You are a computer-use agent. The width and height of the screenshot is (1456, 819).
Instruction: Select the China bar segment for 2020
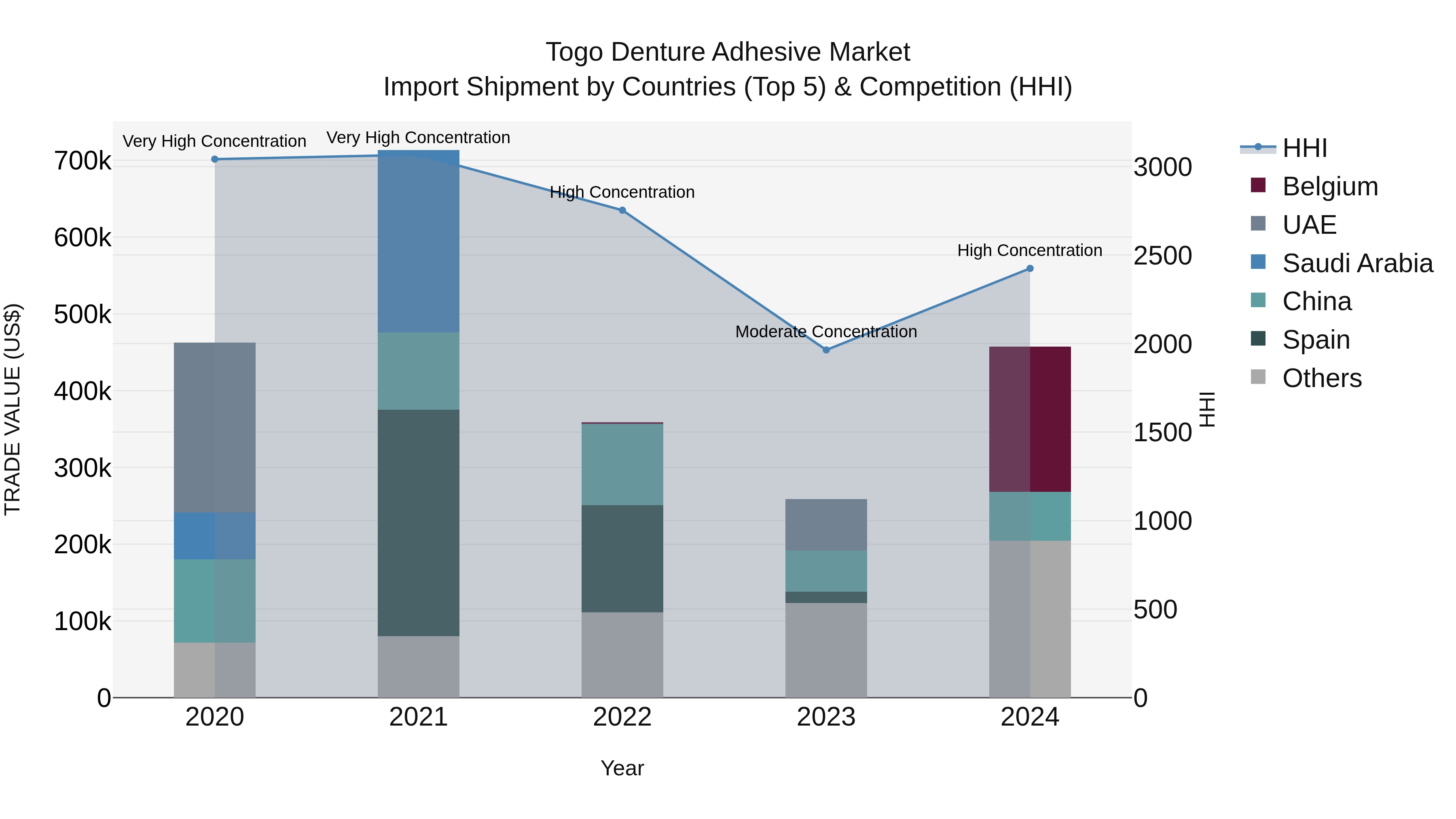pyautogui.click(x=215, y=601)
